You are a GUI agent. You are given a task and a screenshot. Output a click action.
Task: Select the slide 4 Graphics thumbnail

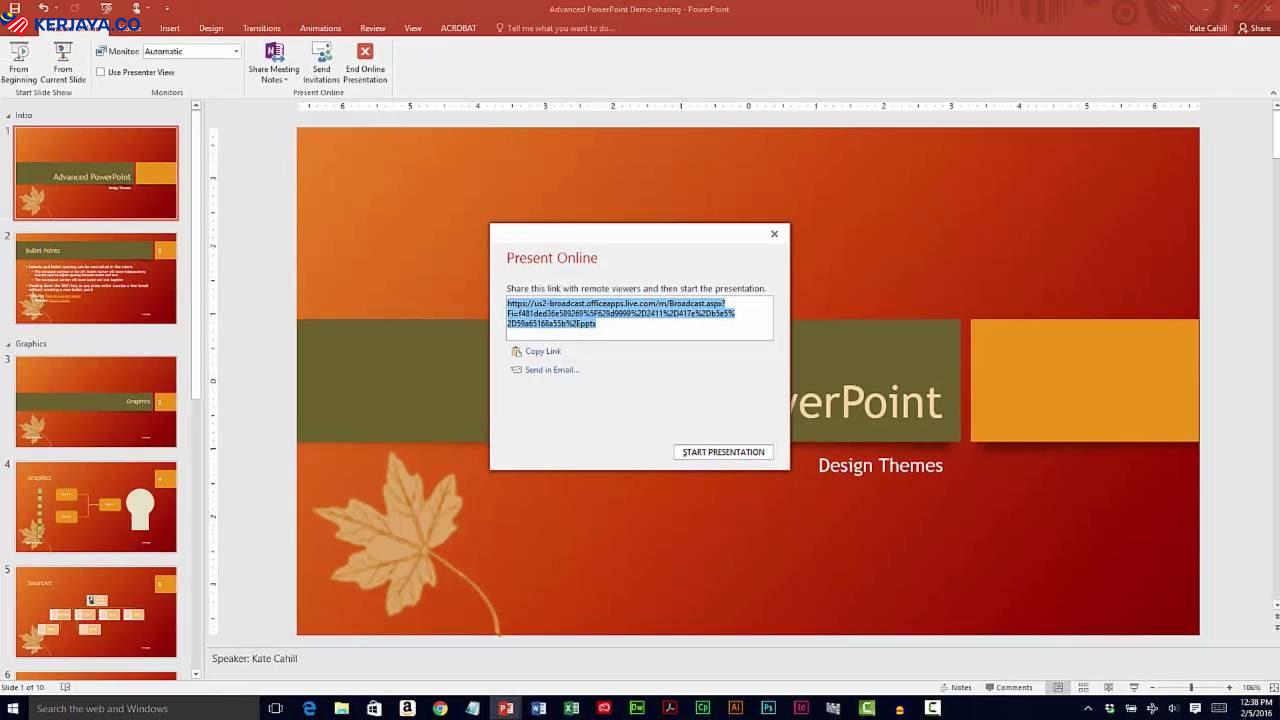tap(96, 507)
